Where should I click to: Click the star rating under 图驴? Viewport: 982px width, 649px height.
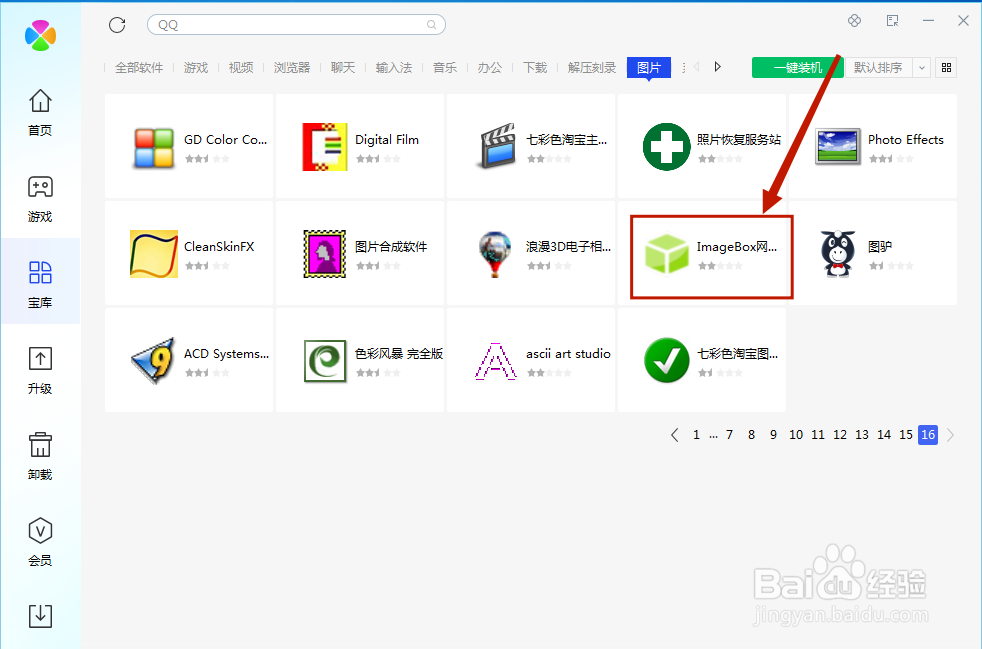coord(891,266)
